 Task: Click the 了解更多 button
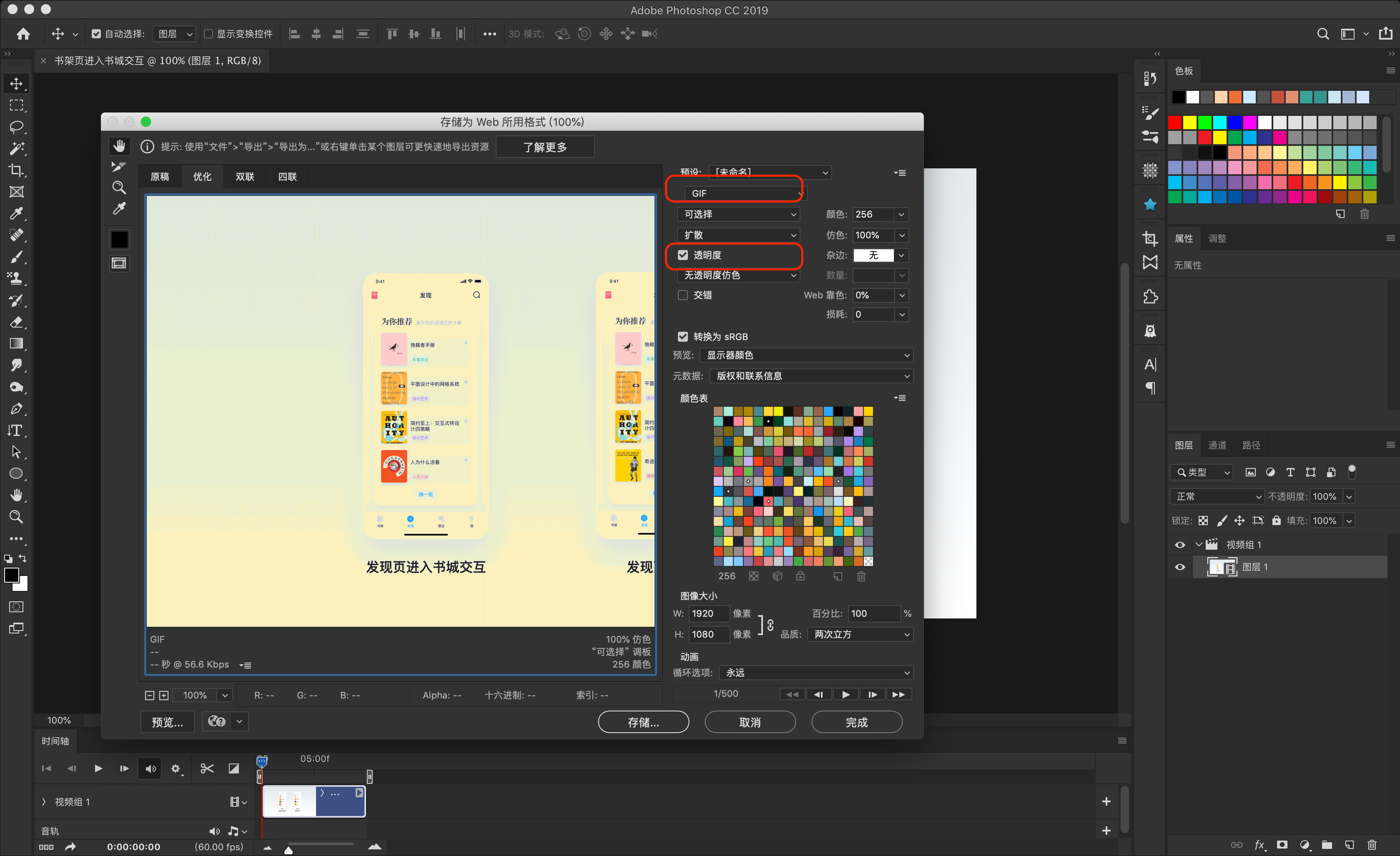(545, 147)
